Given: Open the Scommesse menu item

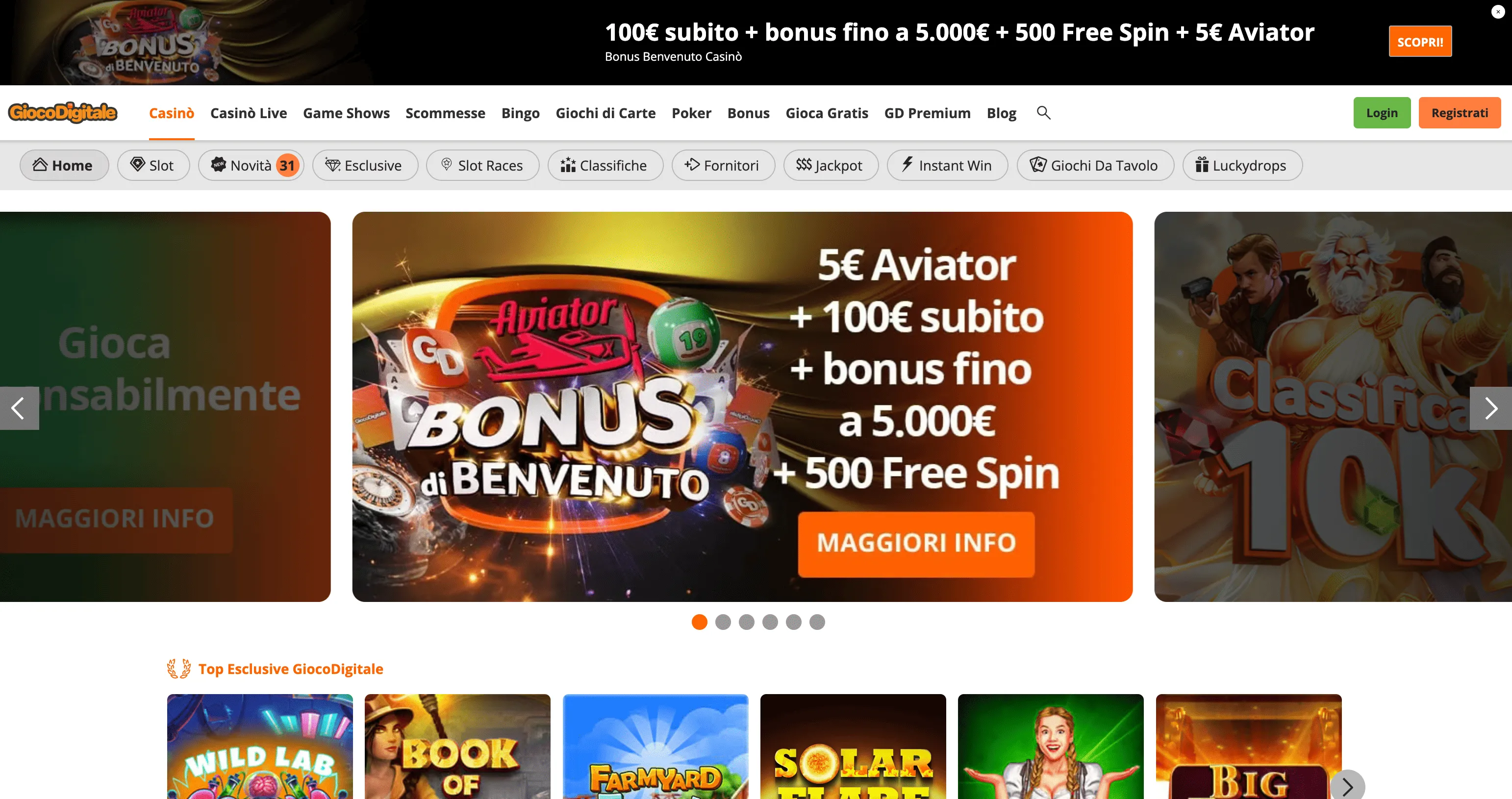Looking at the screenshot, I should tap(445, 113).
